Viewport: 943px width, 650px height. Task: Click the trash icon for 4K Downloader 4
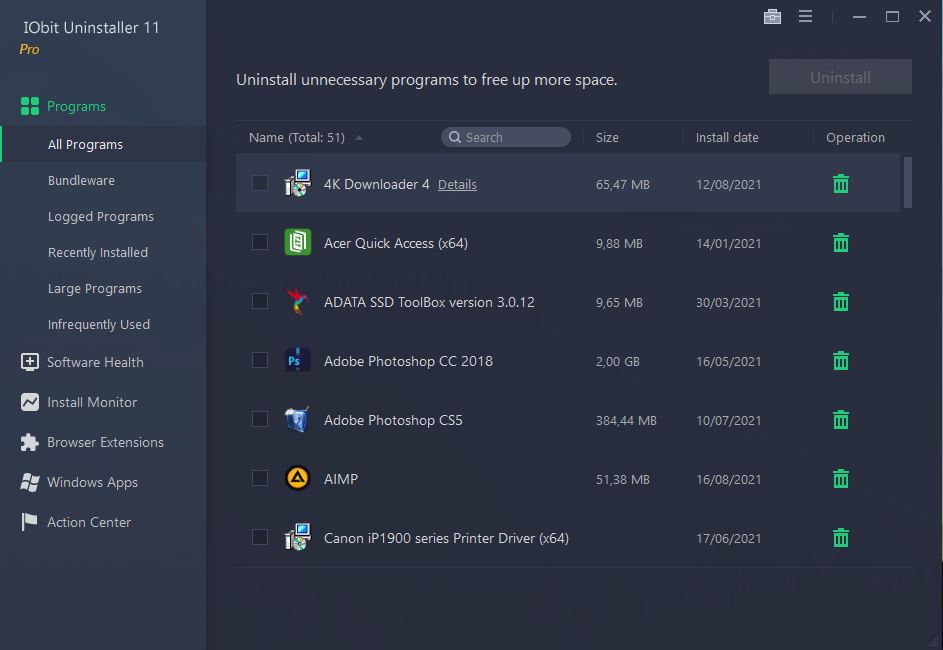click(841, 183)
